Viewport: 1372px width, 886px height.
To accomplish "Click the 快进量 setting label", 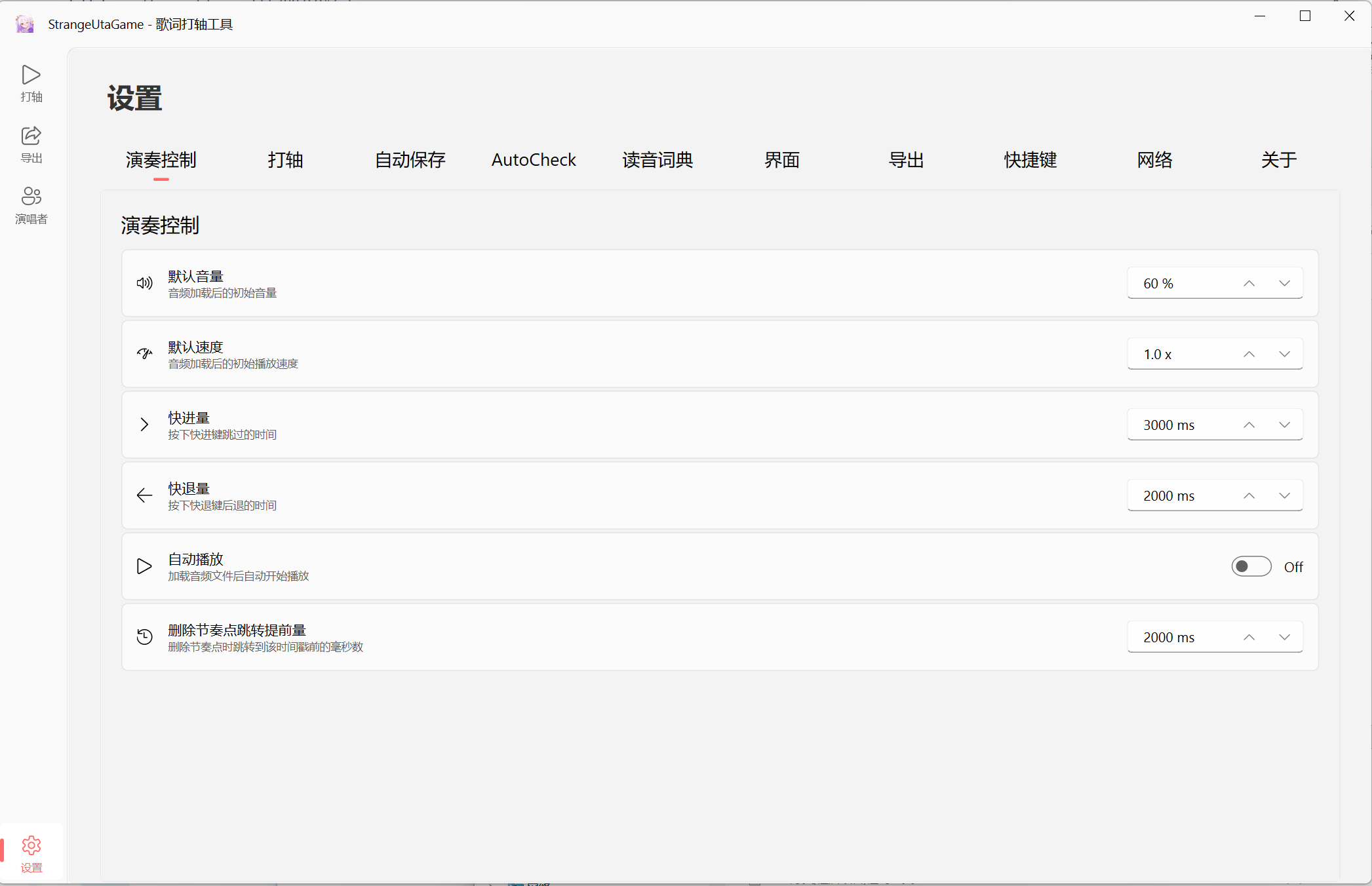I will tap(189, 418).
